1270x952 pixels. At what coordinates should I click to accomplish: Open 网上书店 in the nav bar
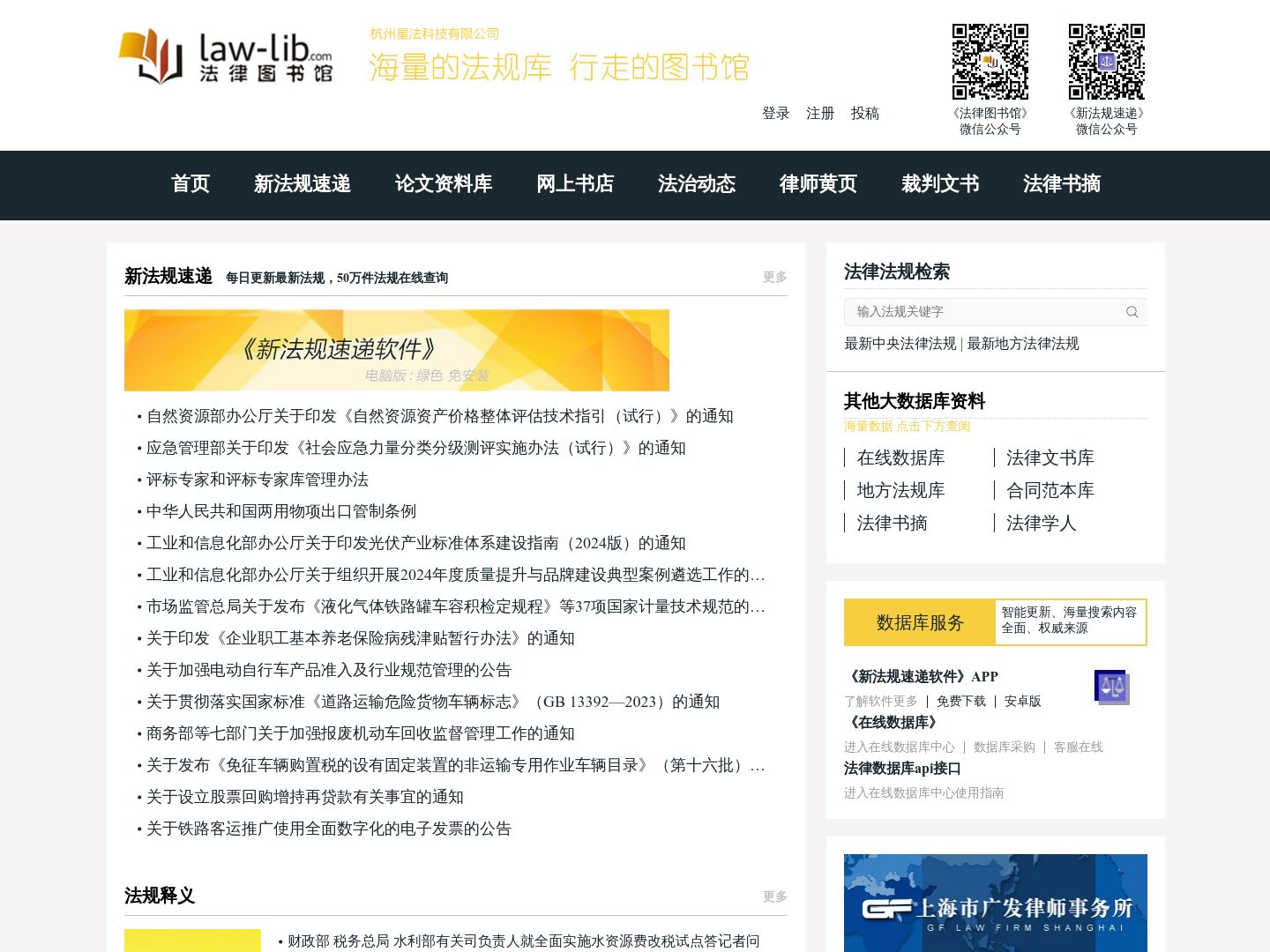(x=575, y=184)
